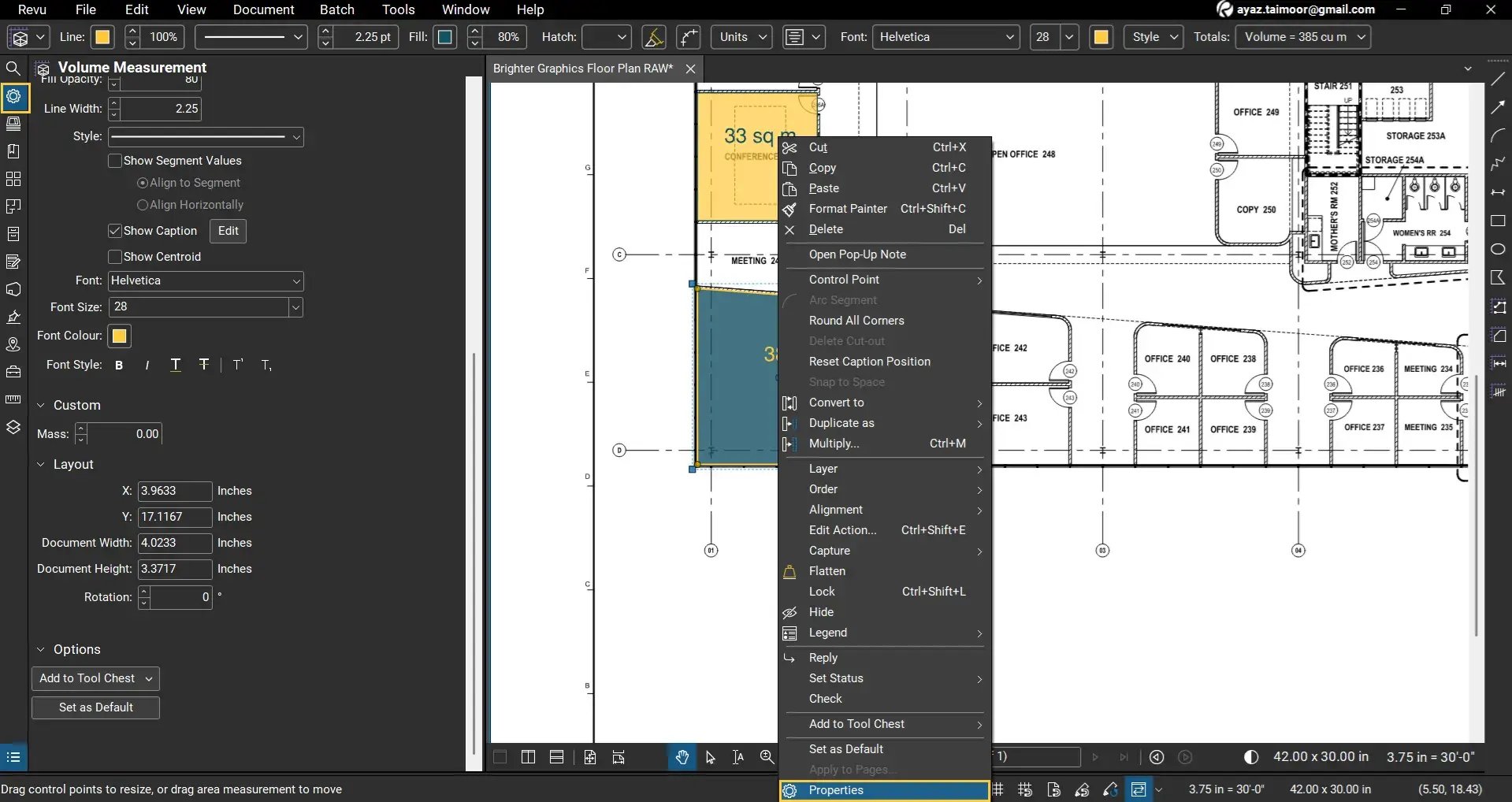Select the Ellipse markup tool

[x=1498, y=248]
